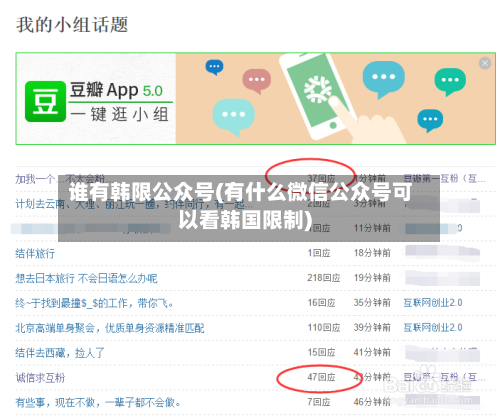
Task: Select the 39分钟前 timestamp
Action: pyautogui.click(x=372, y=328)
